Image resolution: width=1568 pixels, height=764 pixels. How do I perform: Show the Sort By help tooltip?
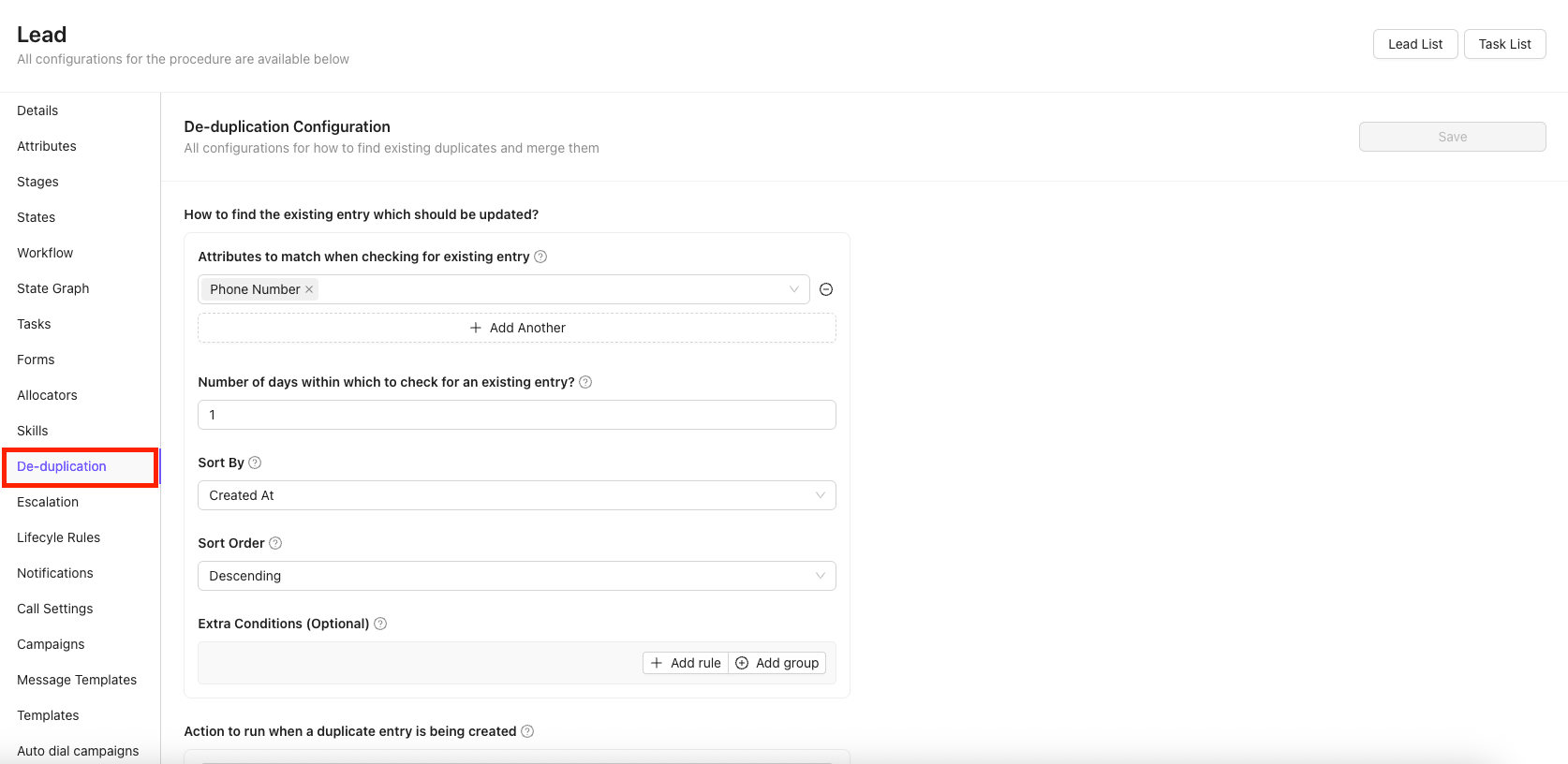click(255, 463)
